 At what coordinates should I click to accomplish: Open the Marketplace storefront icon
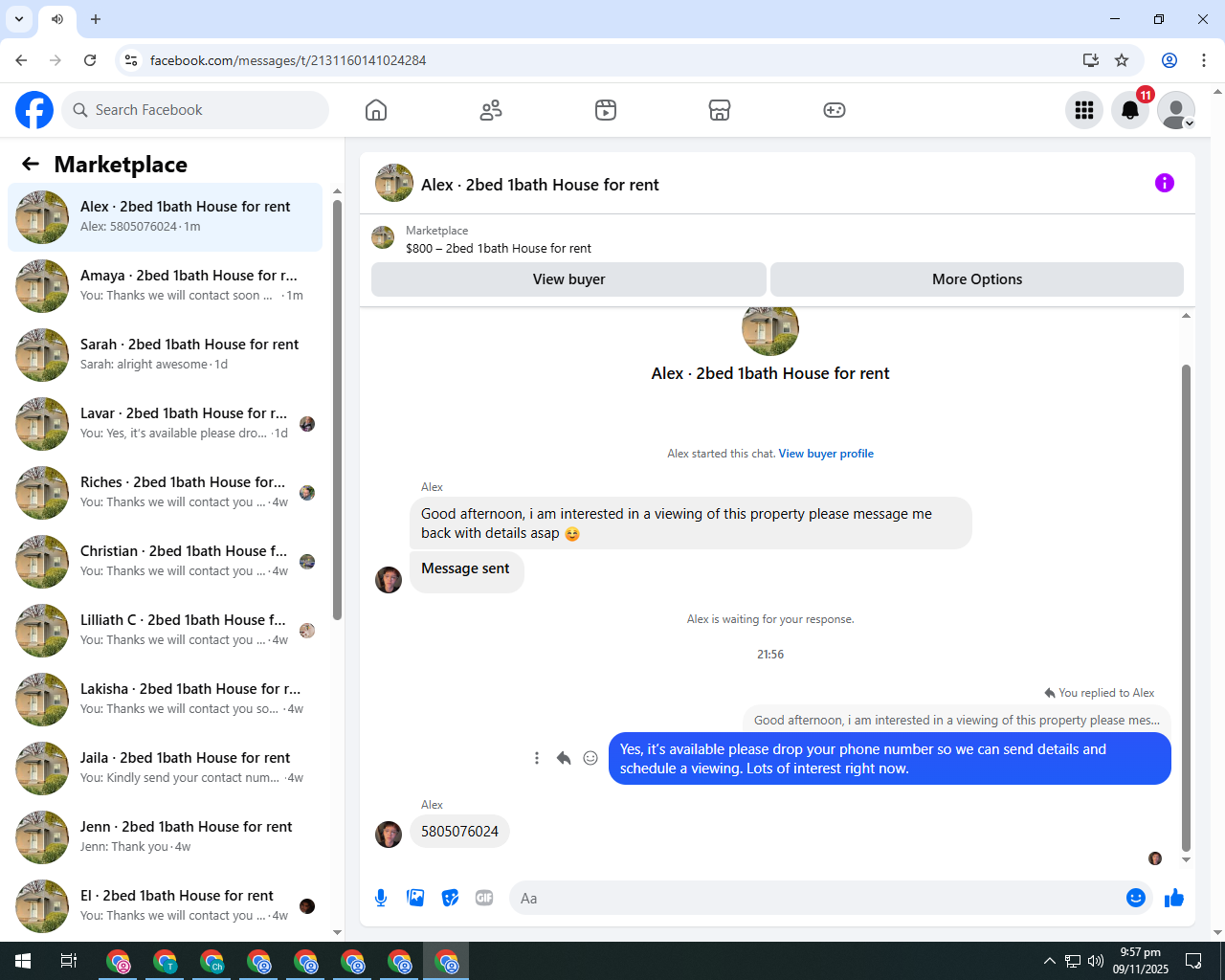720,110
